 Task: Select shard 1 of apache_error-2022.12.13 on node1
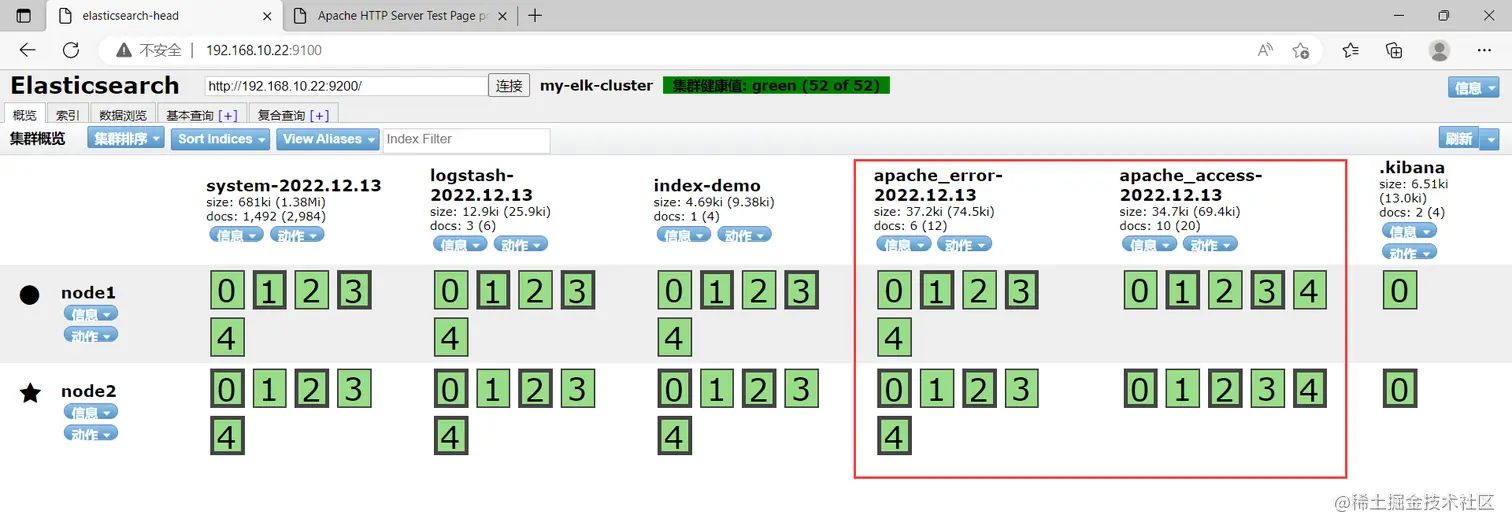[x=936, y=291]
